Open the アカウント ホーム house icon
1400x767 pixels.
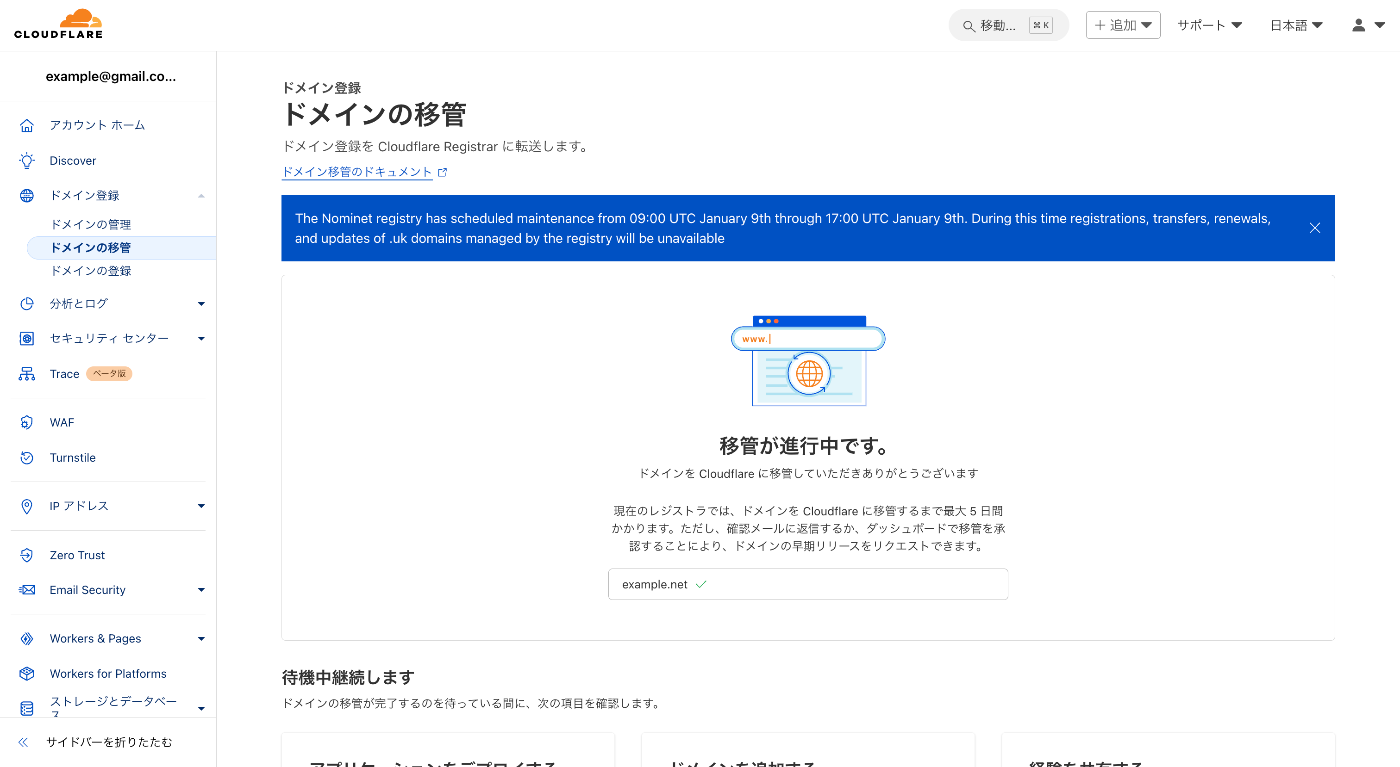click(x=27, y=125)
